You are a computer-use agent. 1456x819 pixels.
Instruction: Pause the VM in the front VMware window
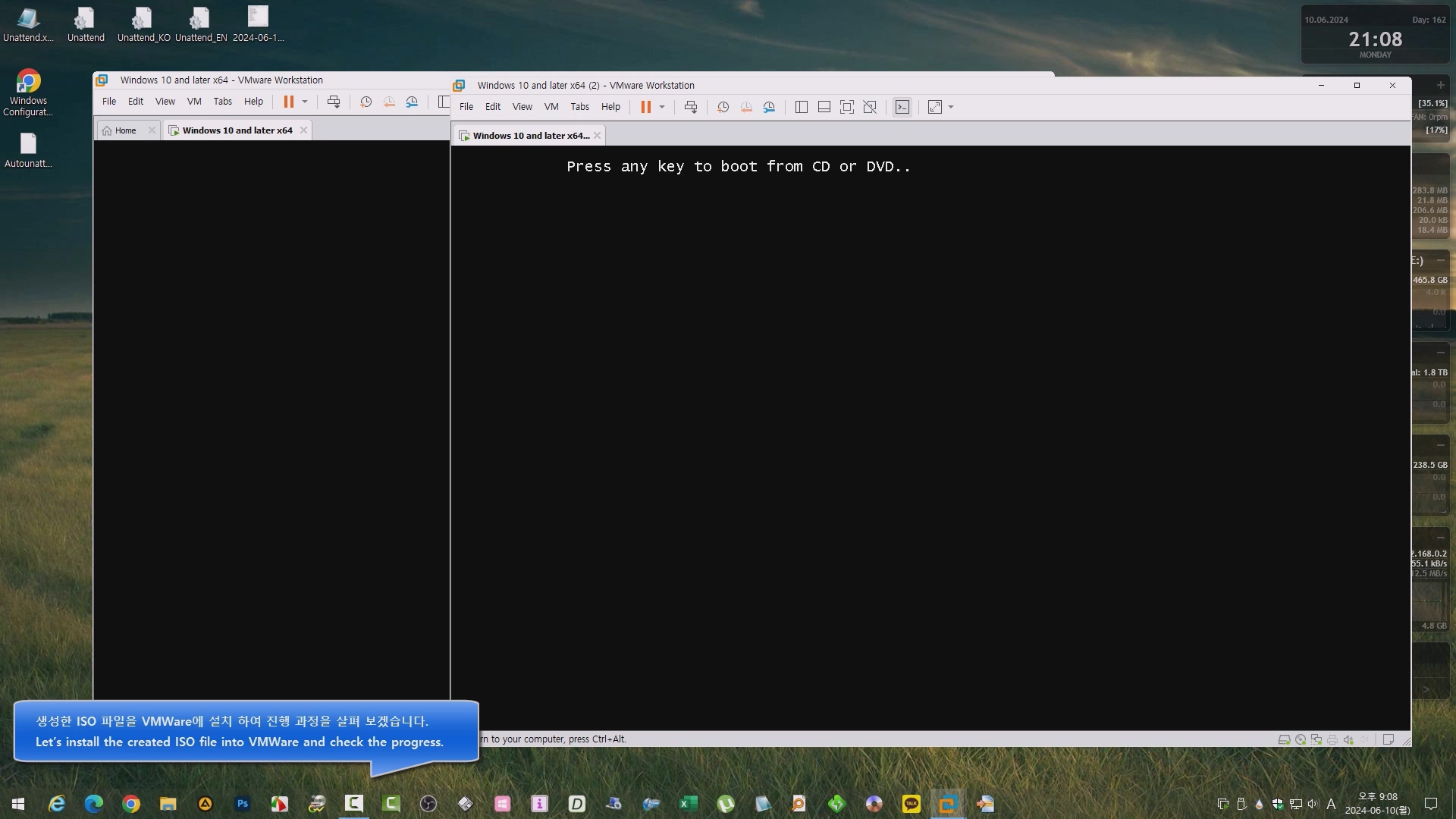coord(645,107)
